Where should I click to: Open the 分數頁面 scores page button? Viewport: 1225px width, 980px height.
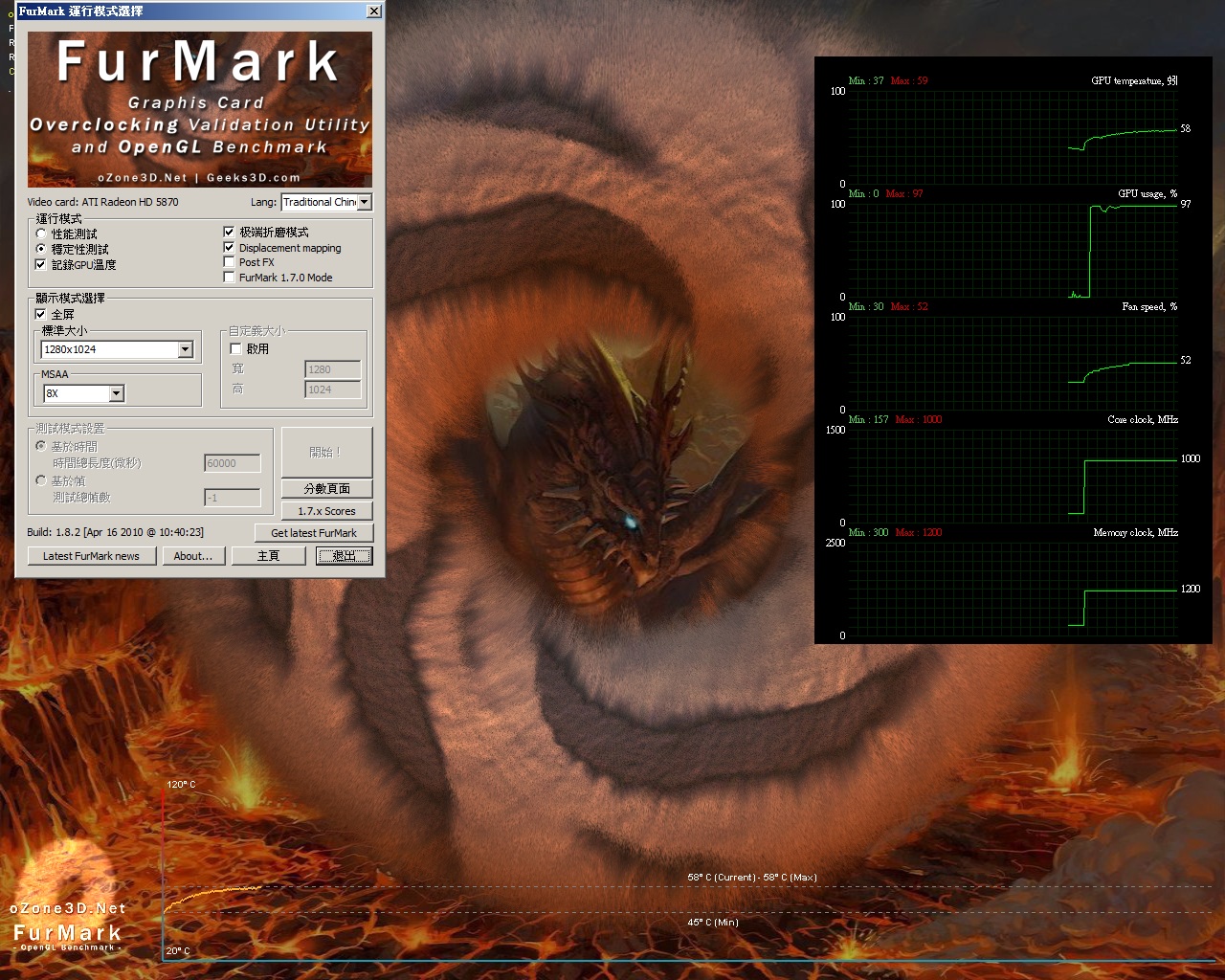point(326,488)
